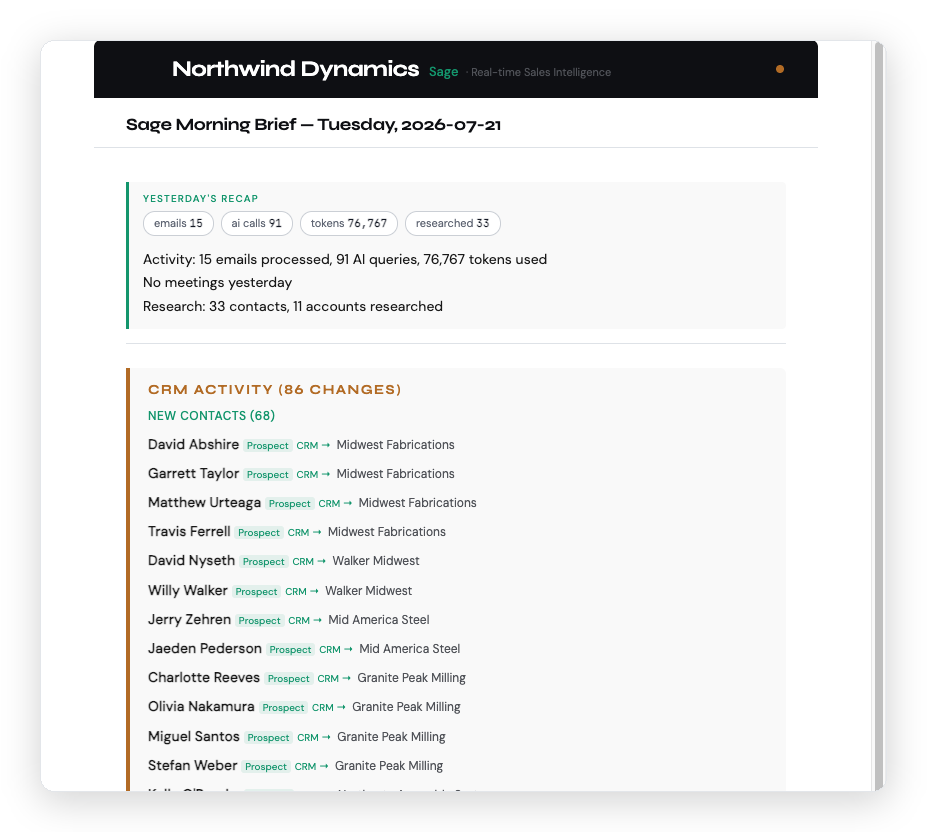Click the YESTERDAY'S RECAP heading

(200, 199)
